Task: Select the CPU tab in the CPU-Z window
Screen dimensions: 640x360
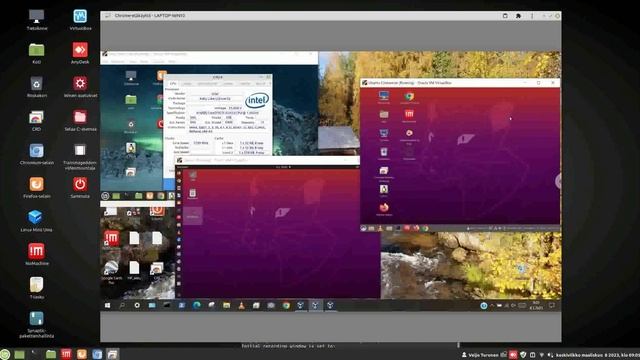Action: point(173,83)
